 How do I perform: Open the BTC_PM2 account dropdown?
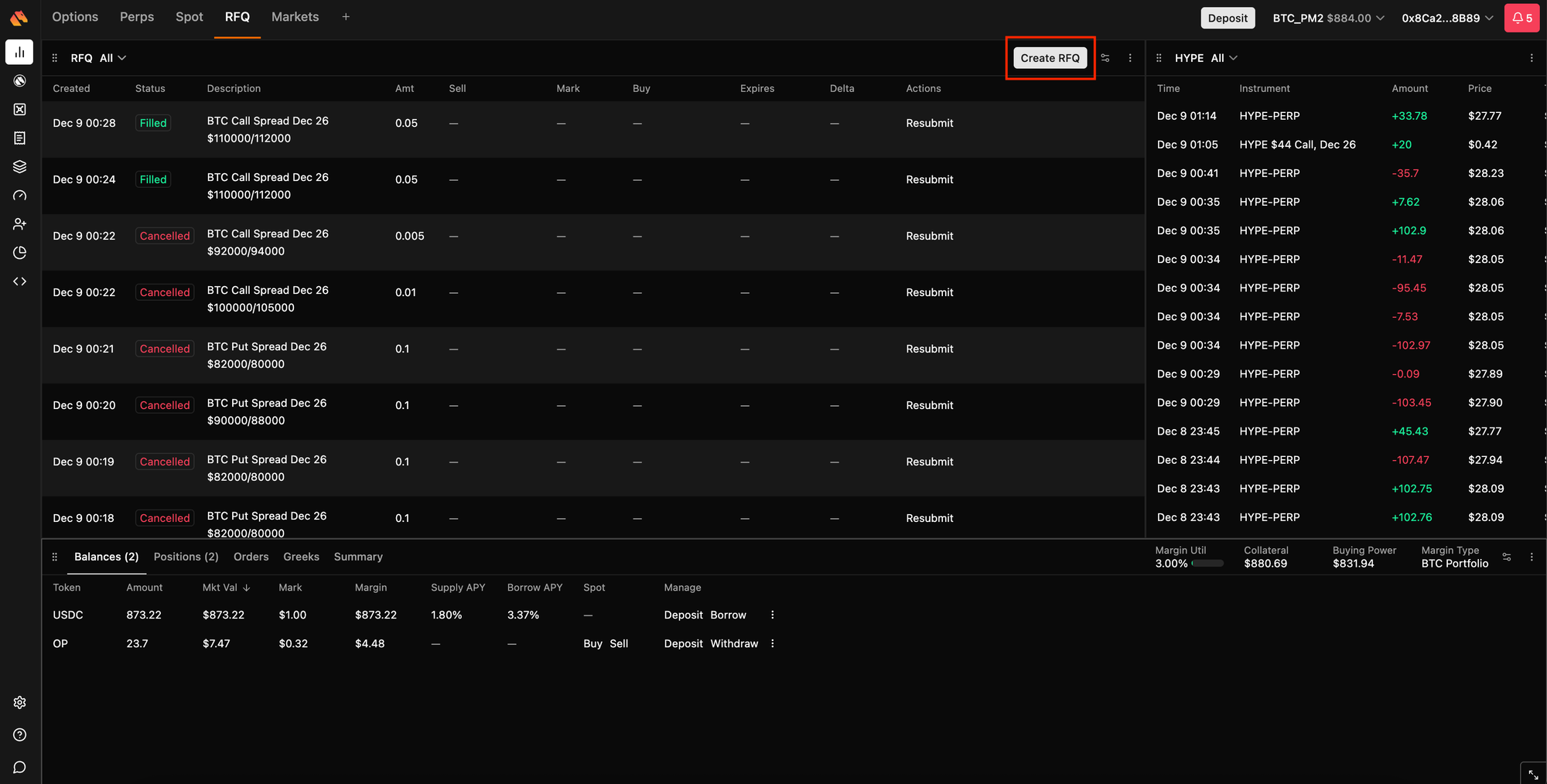[x=1328, y=18]
